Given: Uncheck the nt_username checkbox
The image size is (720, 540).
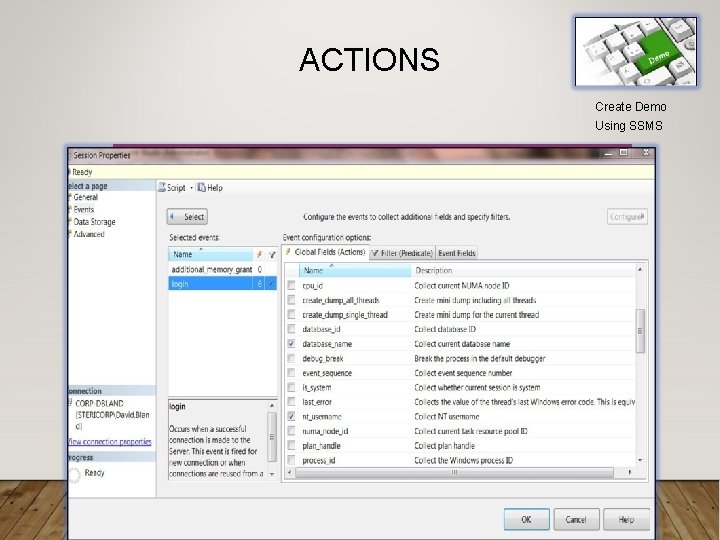Looking at the screenshot, I should 291,416.
